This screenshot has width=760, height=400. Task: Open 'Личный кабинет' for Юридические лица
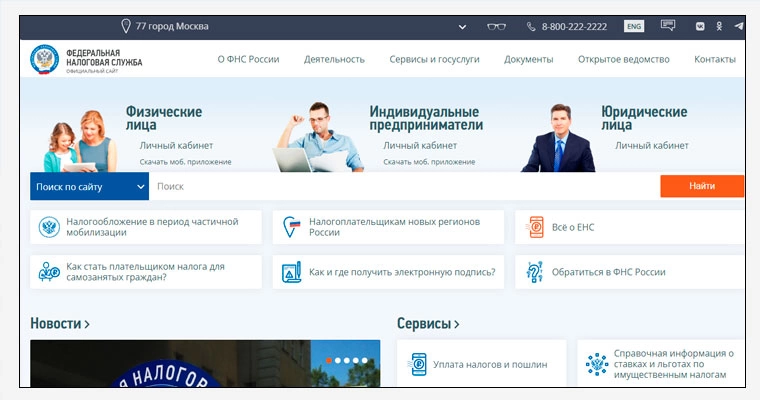[x=652, y=145]
